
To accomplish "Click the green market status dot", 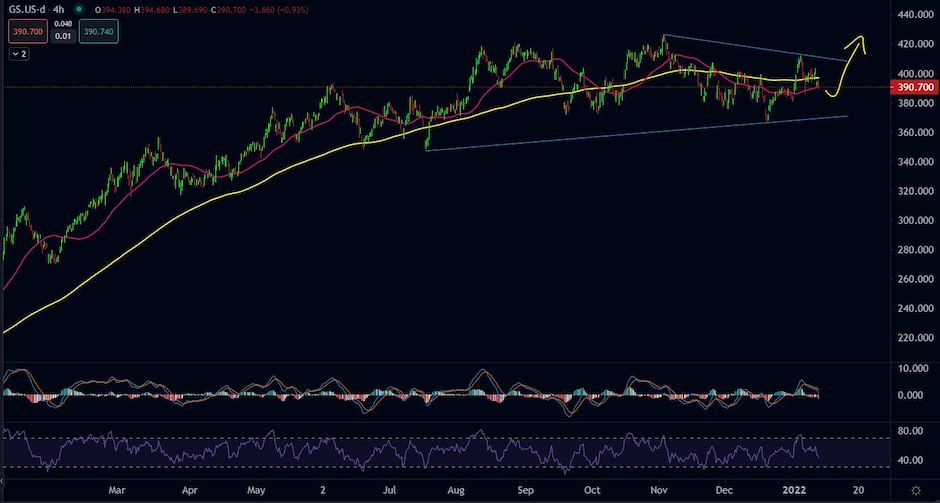I will pyautogui.click(x=79, y=10).
